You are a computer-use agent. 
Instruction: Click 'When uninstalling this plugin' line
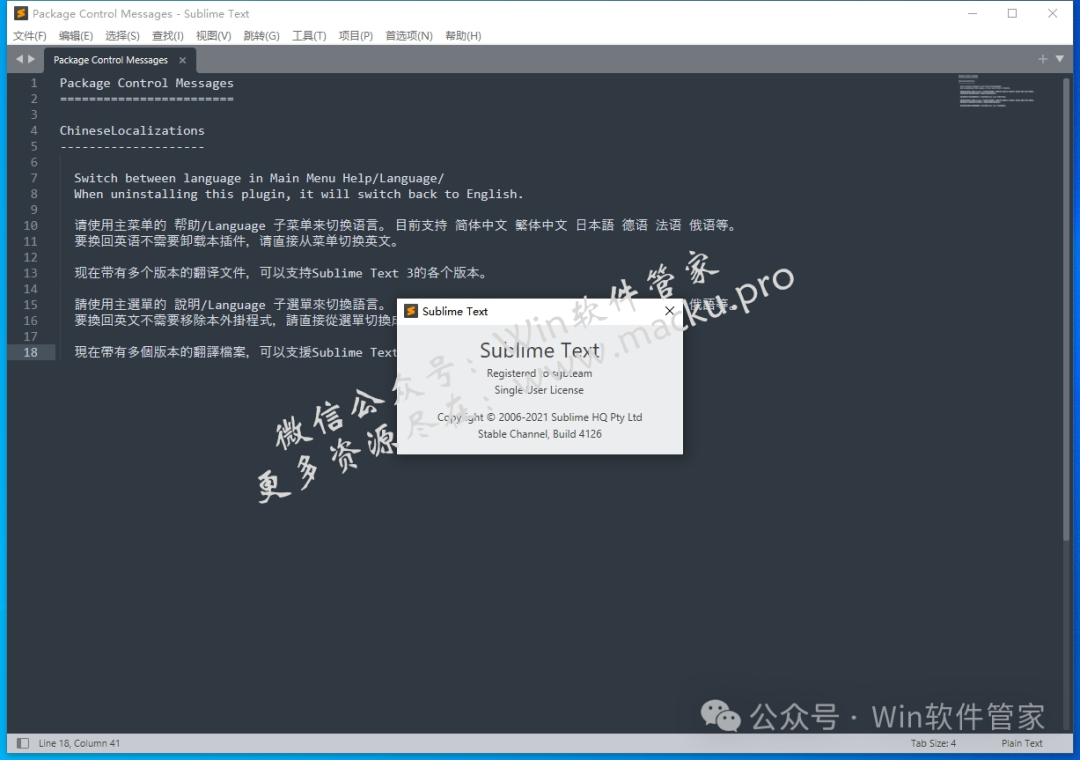pos(298,194)
